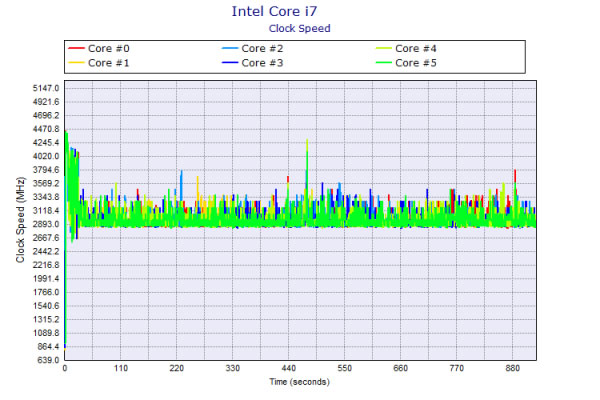Click the green Core #5 legend line
Screen dimensions: 600x400
[x=383, y=62]
